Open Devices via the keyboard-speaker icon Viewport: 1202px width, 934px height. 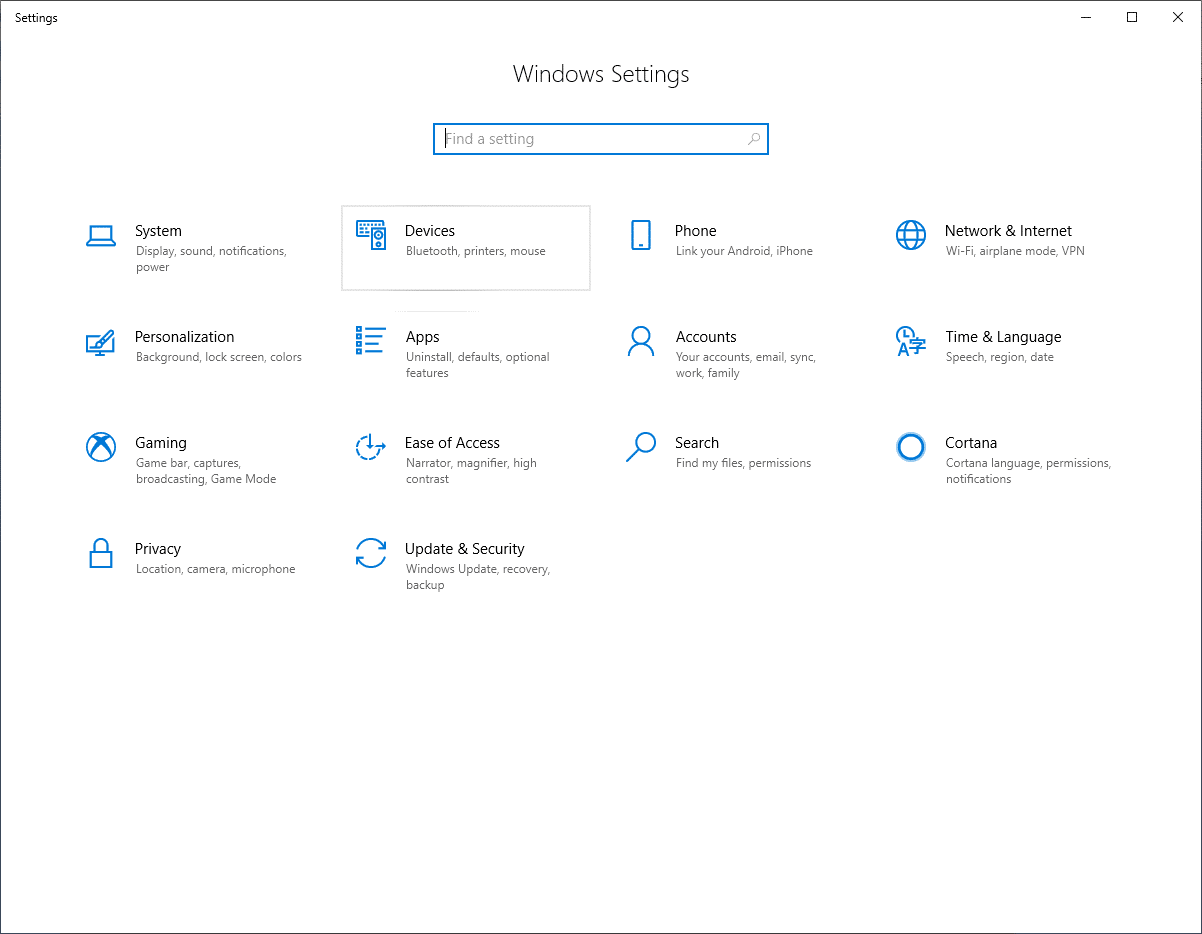tap(371, 235)
